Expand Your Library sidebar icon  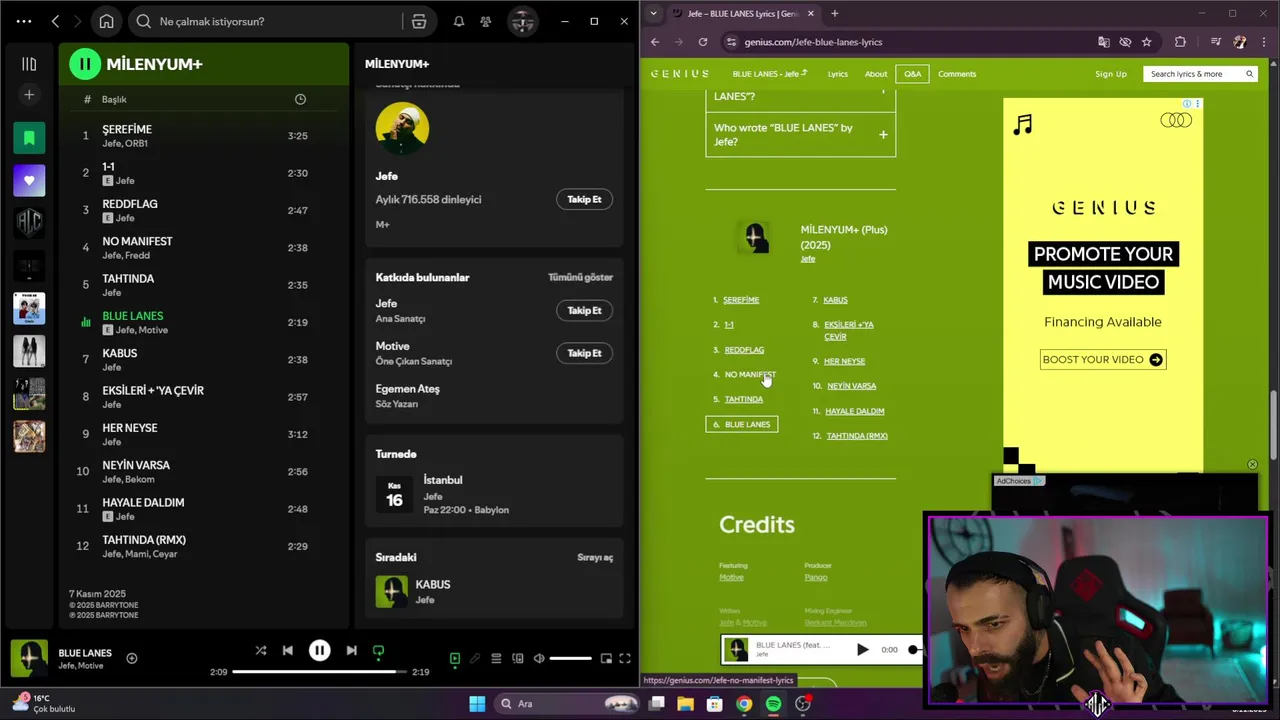coord(29,64)
